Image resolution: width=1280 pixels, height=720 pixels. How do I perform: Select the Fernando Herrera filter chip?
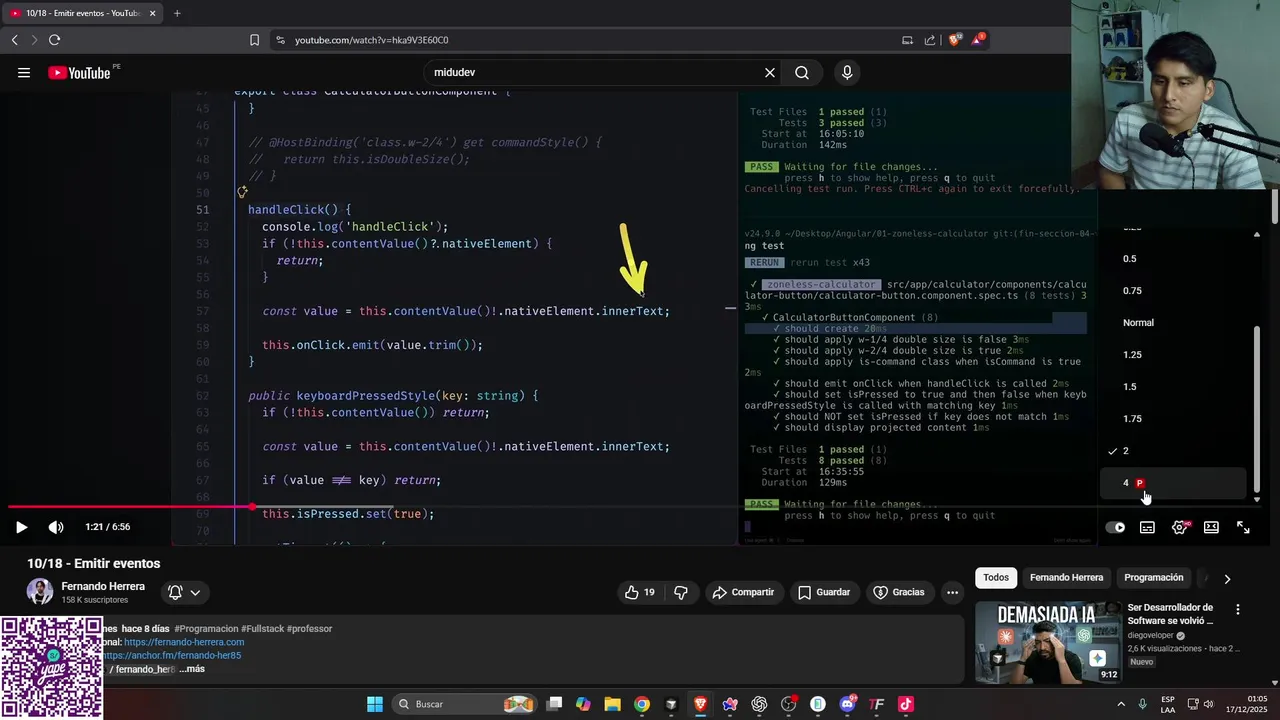(1066, 578)
